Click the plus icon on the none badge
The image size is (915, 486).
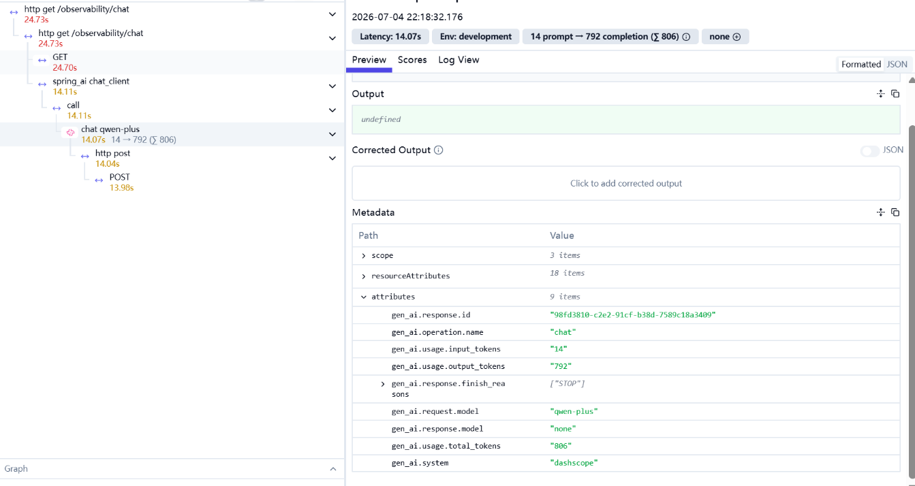tap(736, 37)
